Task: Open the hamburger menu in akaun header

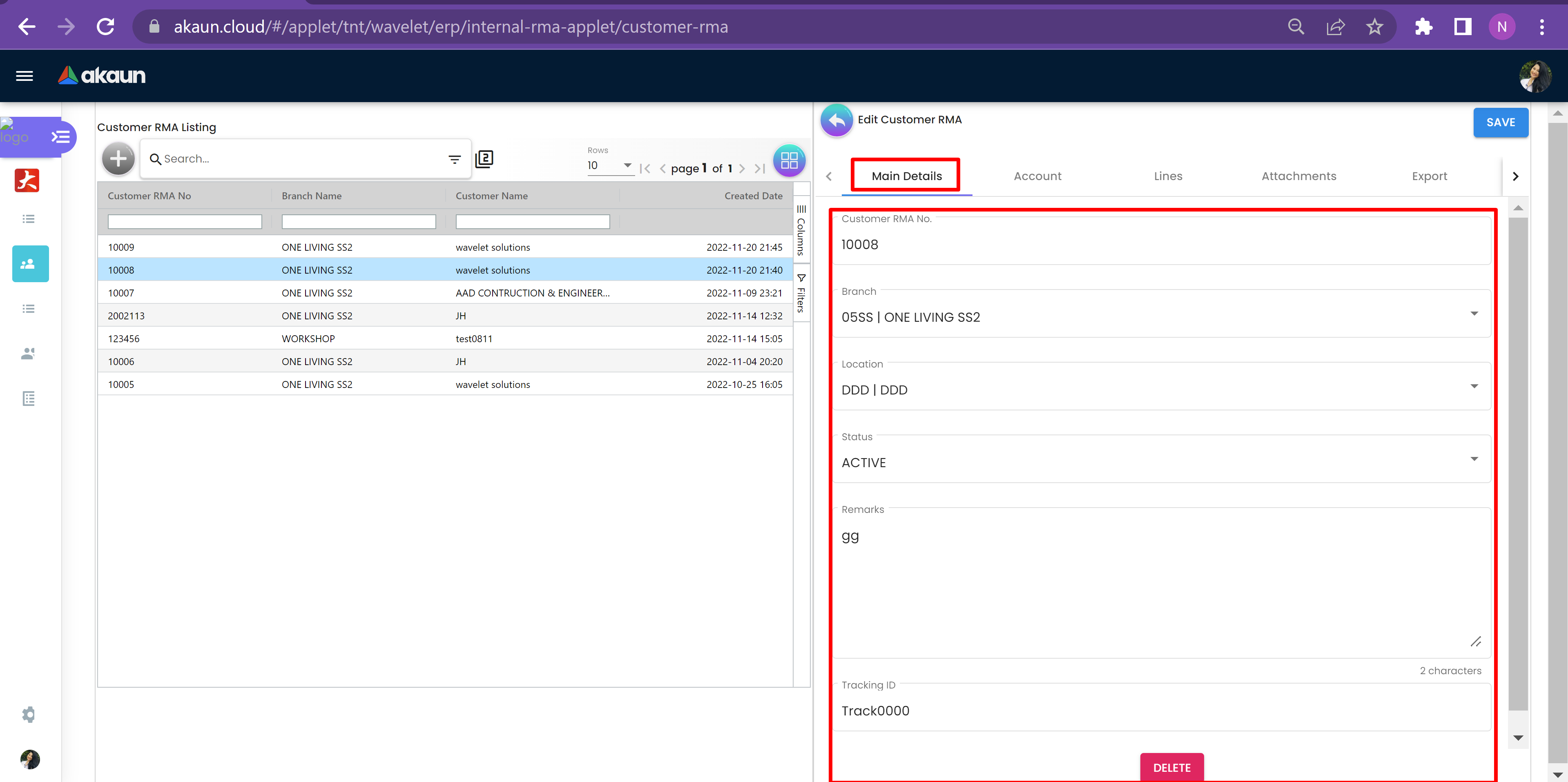Action: click(25, 76)
